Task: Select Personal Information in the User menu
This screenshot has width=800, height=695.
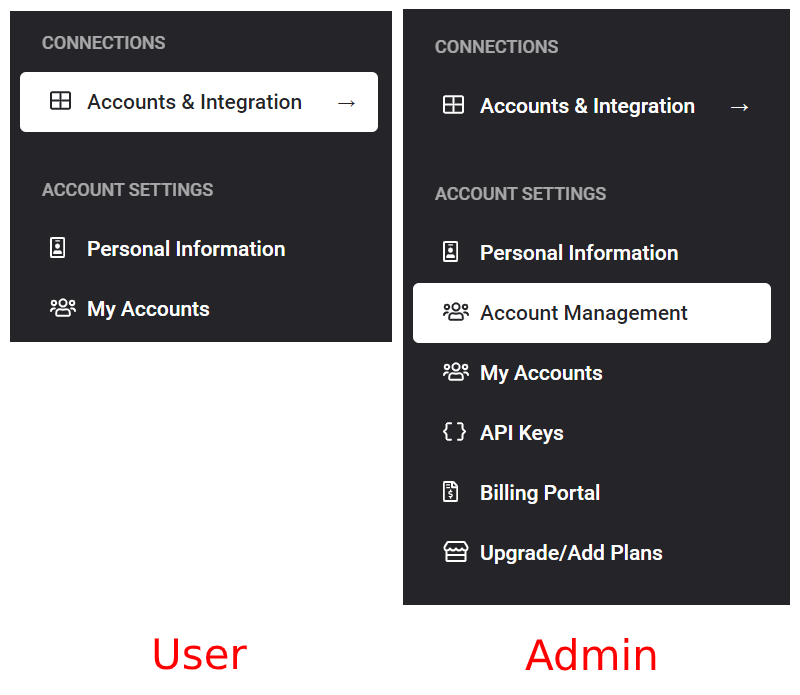Action: pyautogui.click(x=186, y=249)
